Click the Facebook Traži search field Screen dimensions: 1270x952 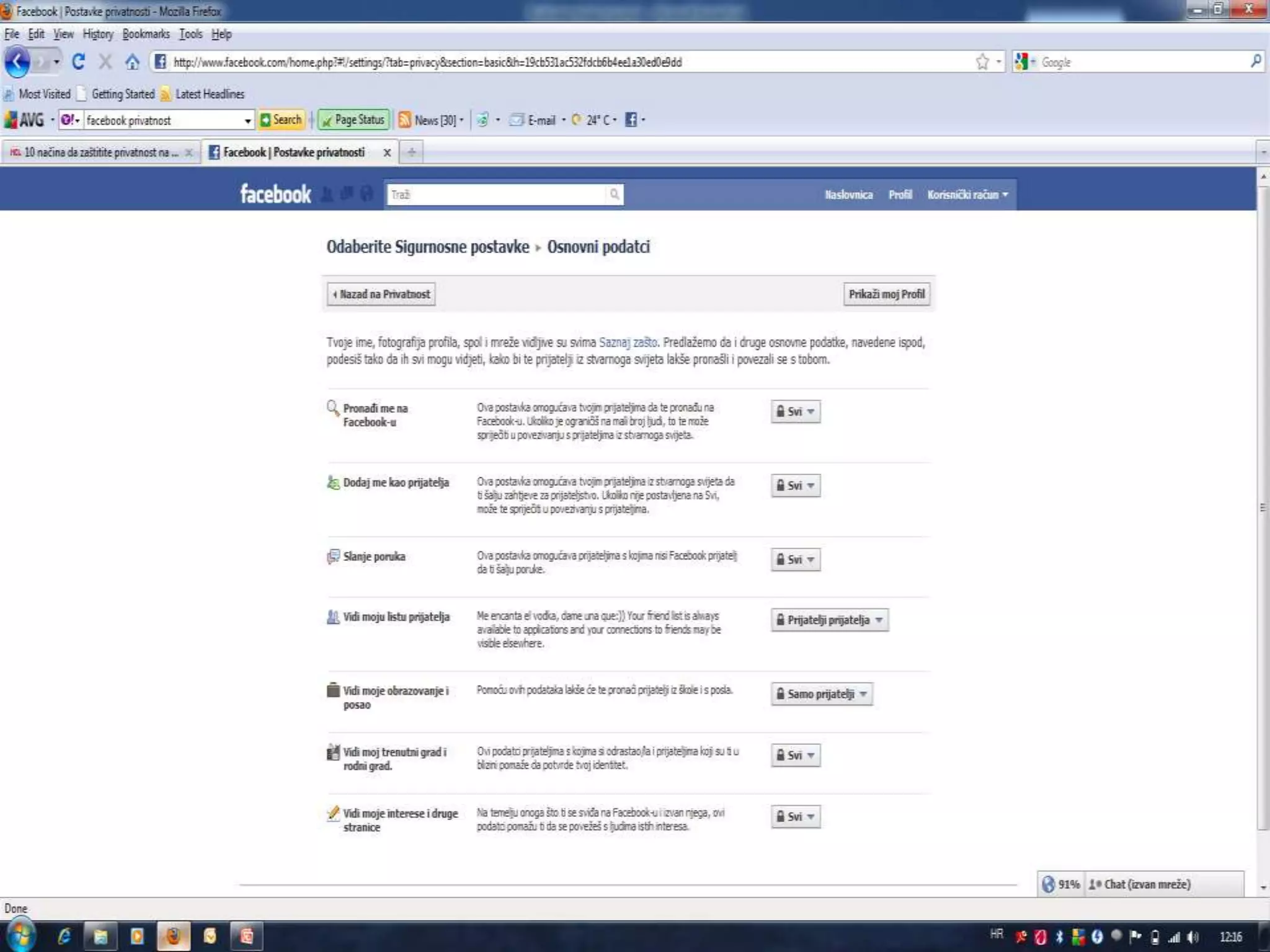[496, 195]
